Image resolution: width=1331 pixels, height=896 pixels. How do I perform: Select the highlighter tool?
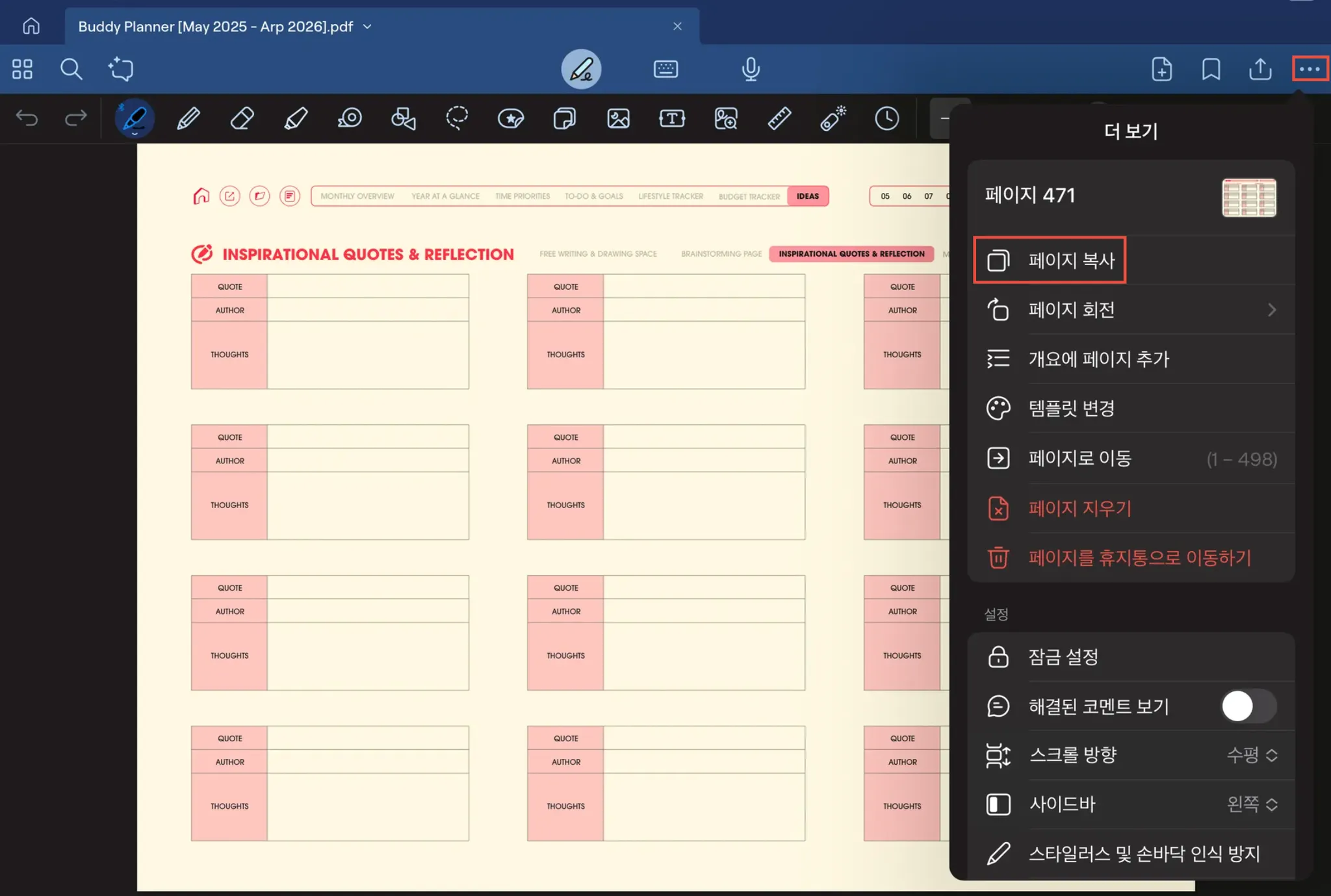[296, 118]
